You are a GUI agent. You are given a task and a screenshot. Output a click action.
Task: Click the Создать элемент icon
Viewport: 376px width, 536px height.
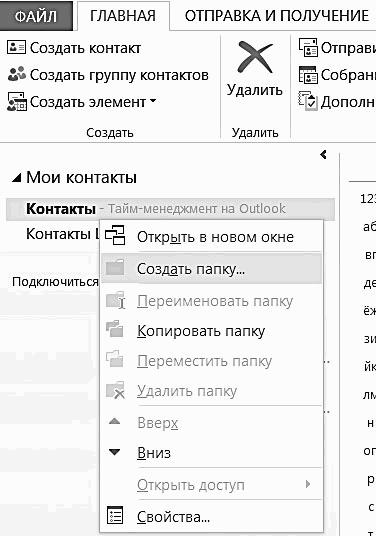click(16, 102)
